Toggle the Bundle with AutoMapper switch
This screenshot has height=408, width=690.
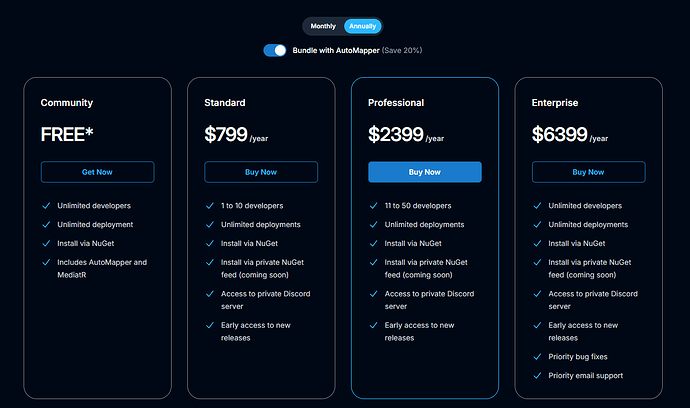(x=275, y=50)
